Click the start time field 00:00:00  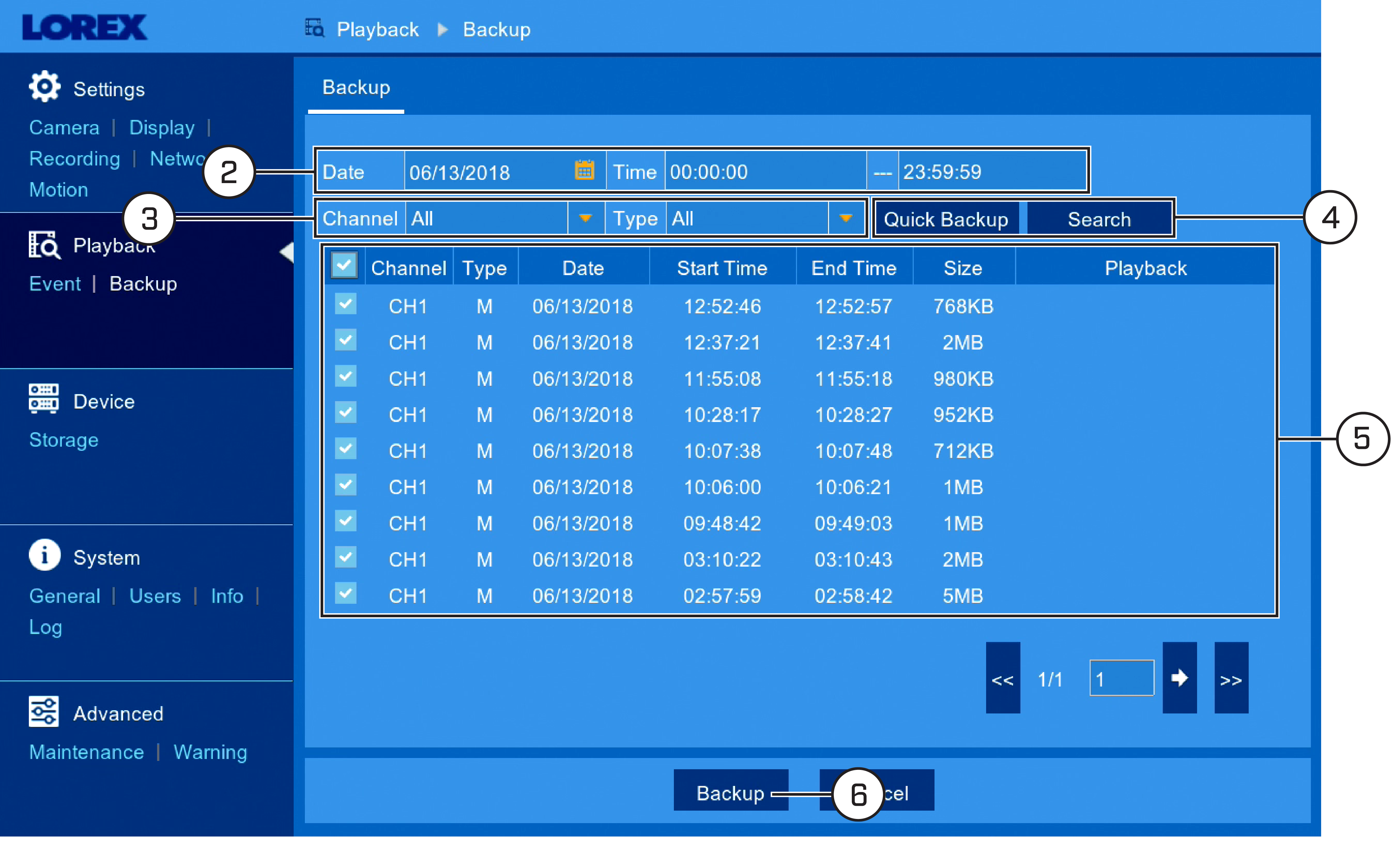[765, 171]
